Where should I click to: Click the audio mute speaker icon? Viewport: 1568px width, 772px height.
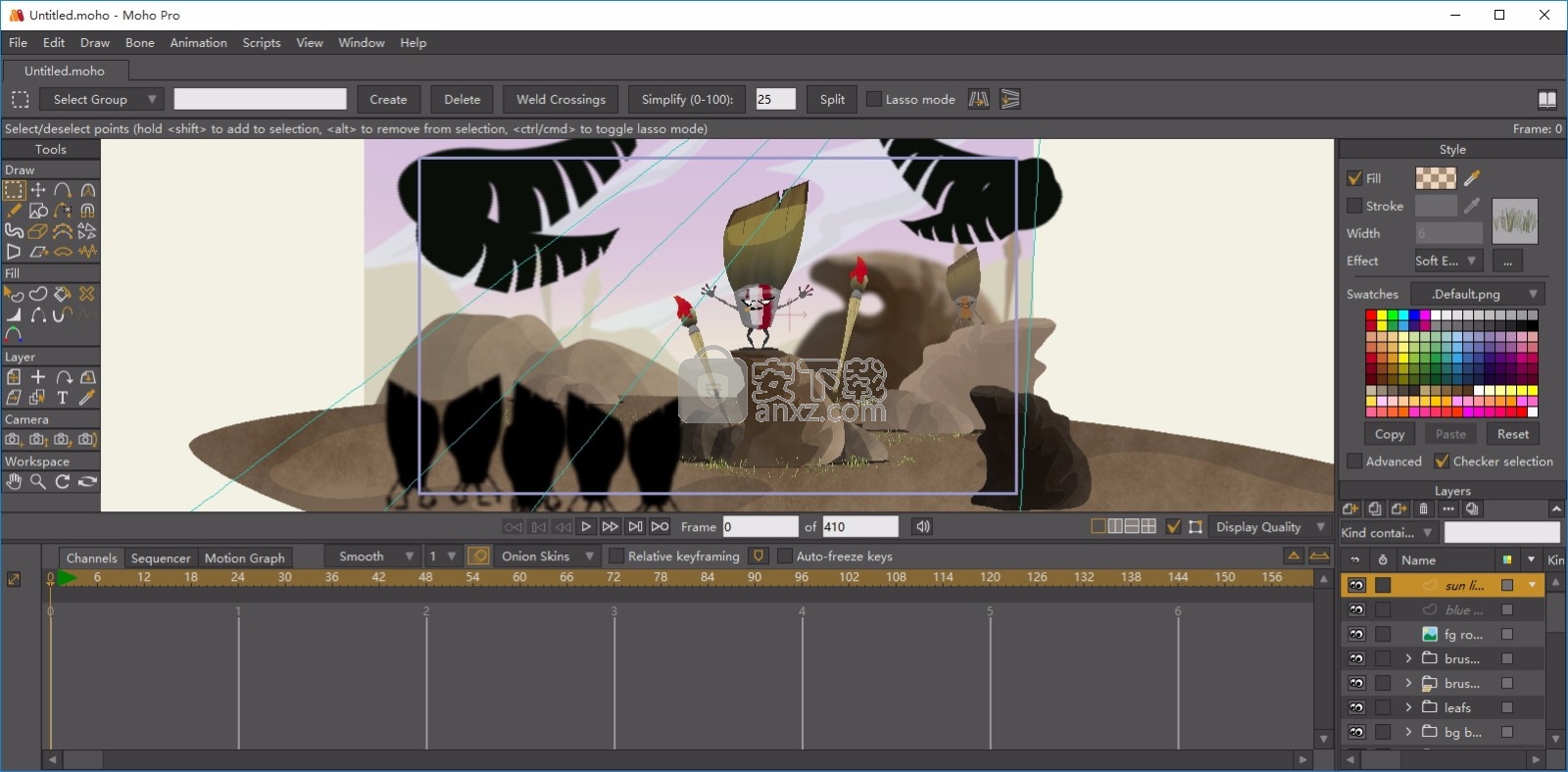922,527
